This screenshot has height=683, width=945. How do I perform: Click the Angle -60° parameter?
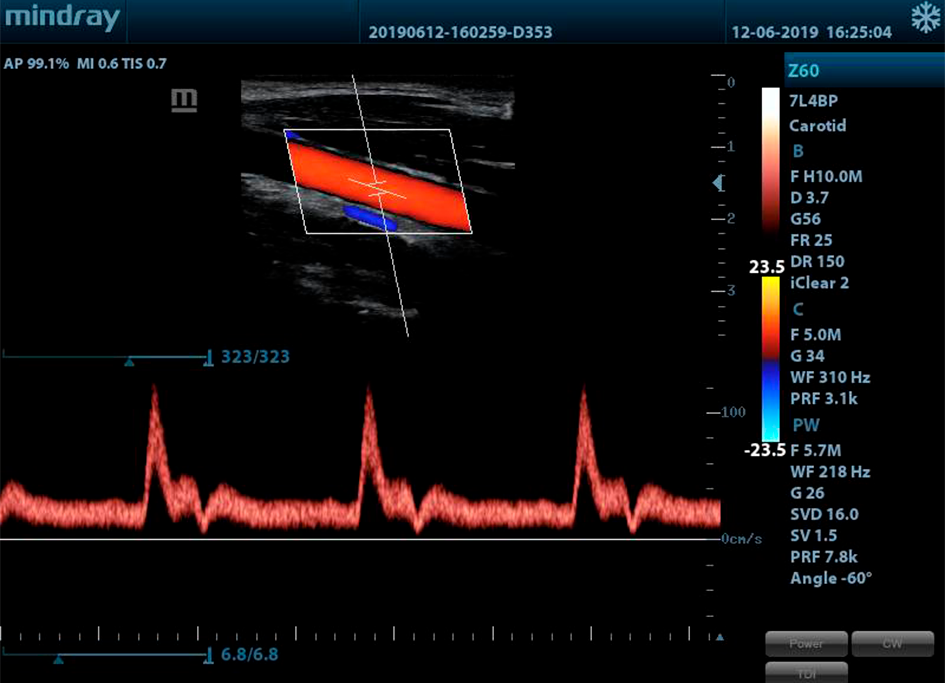coord(830,578)
